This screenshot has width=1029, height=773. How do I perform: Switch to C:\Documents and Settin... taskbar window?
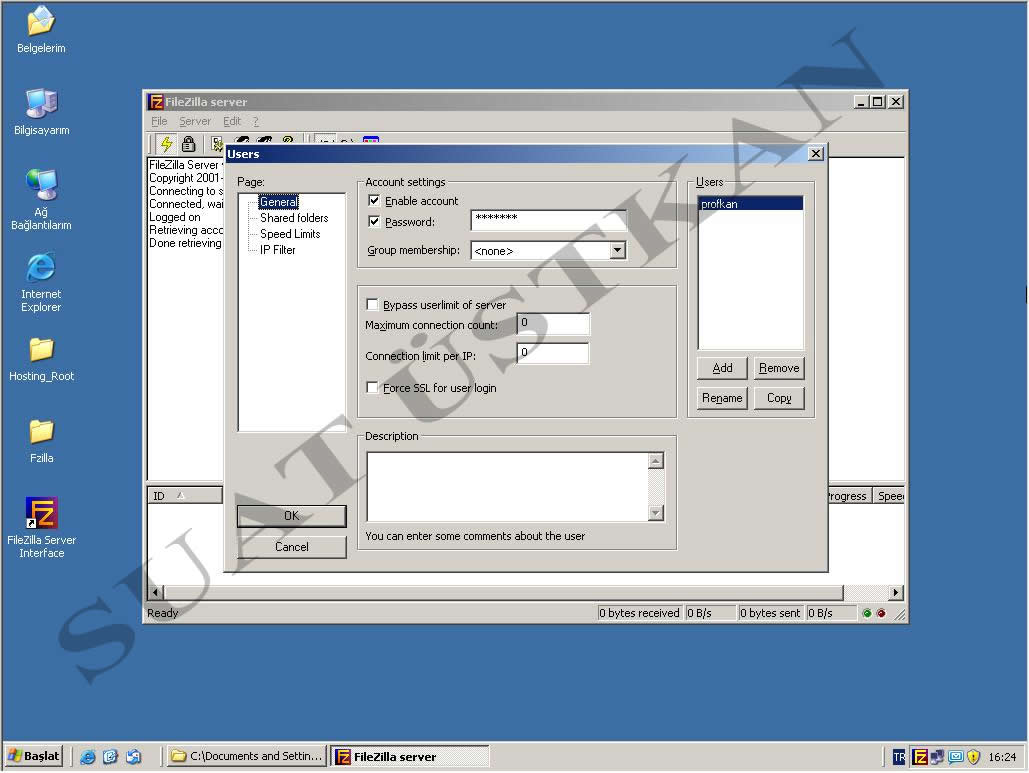click(x=246, y=756)
